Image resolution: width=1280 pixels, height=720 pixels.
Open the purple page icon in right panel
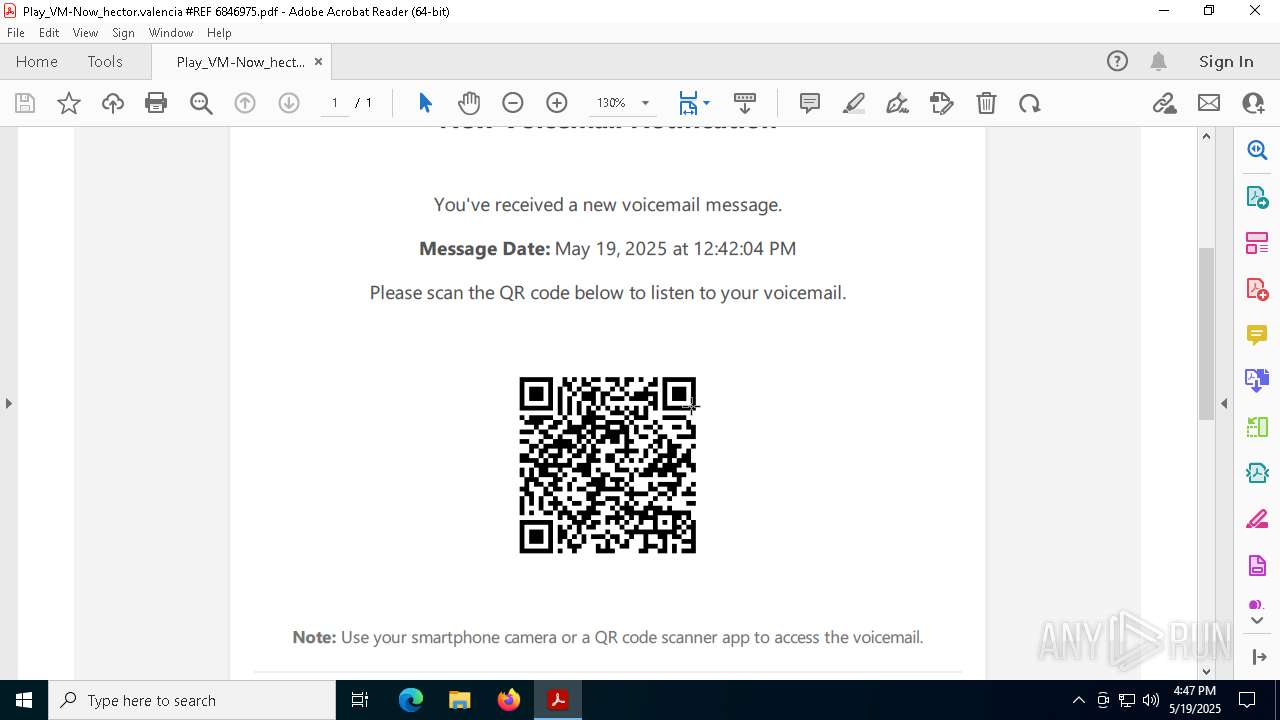click(1257, 566)
